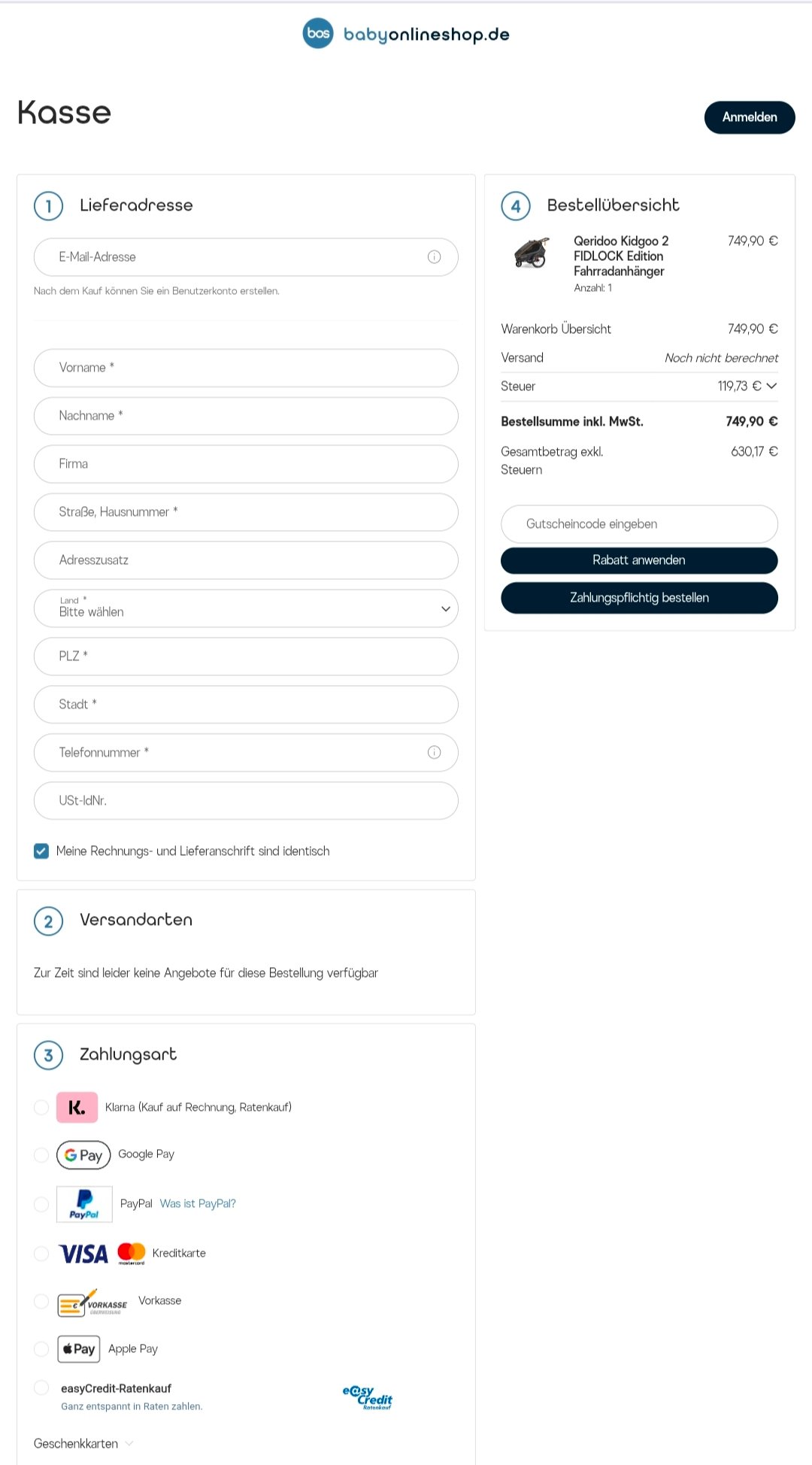Click the Google Pay logo
The height and width of the screenshot is (1465, 812).
point(83,1155)
